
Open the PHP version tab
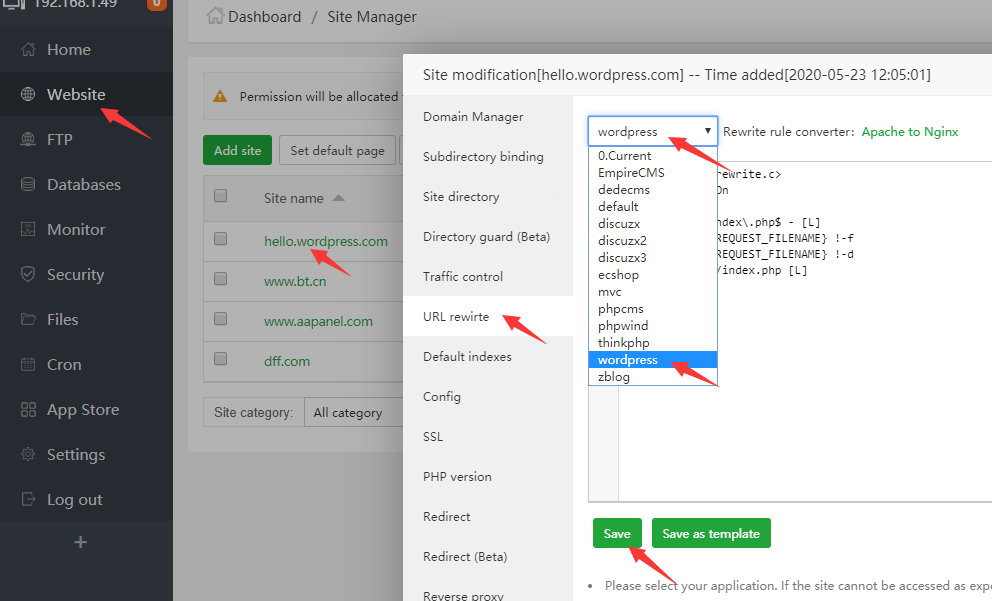457,477
